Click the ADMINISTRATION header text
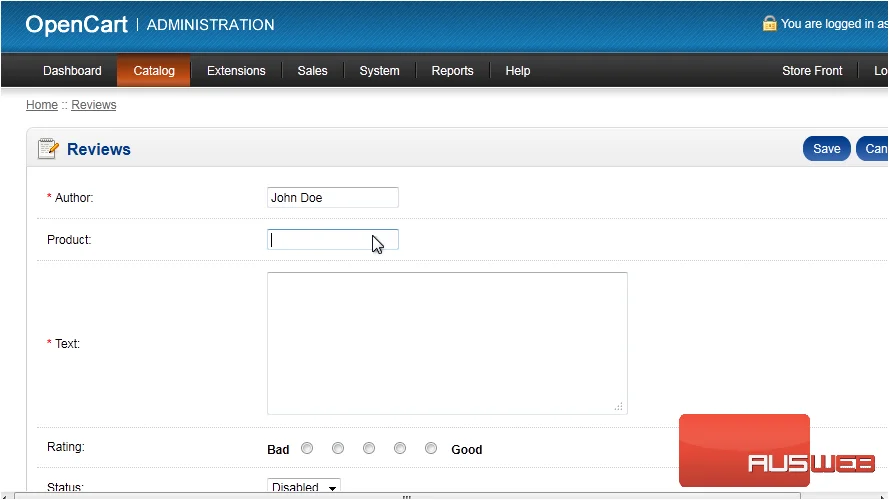Screen dimensions: 889x500 (x=210, y=25)
